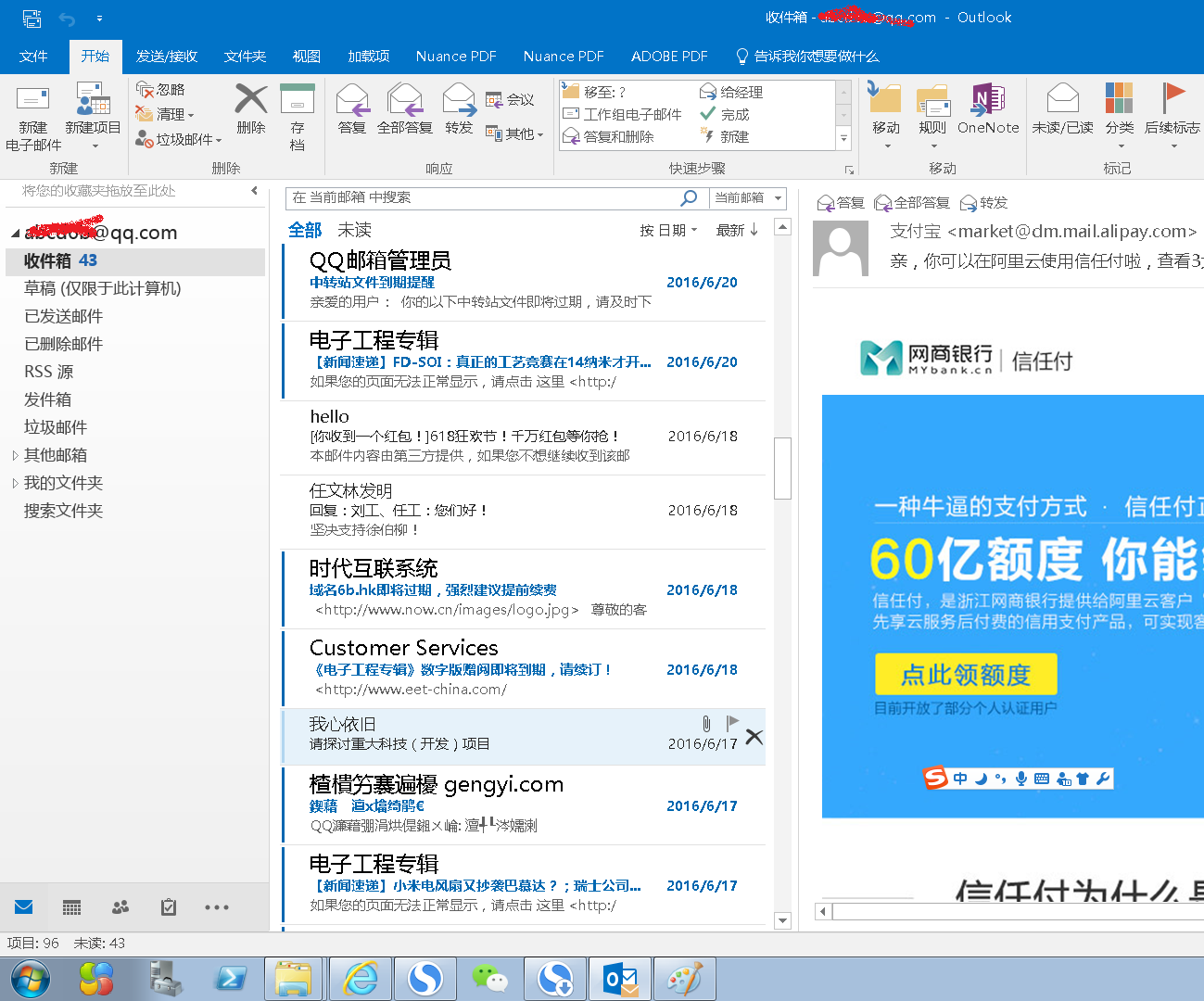This screenshot has width=1204, height=1001.
Task: Open the Tasks icon in navigation bar
Action: click(169, 907)
